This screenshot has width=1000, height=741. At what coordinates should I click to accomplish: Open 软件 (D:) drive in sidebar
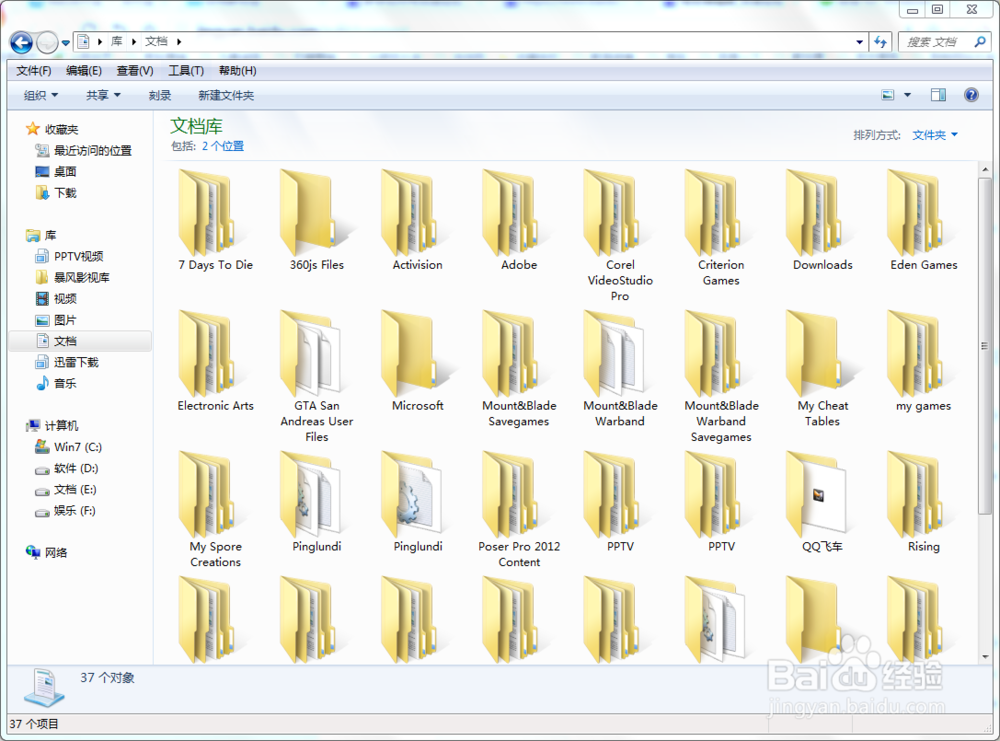pos(67,469)
